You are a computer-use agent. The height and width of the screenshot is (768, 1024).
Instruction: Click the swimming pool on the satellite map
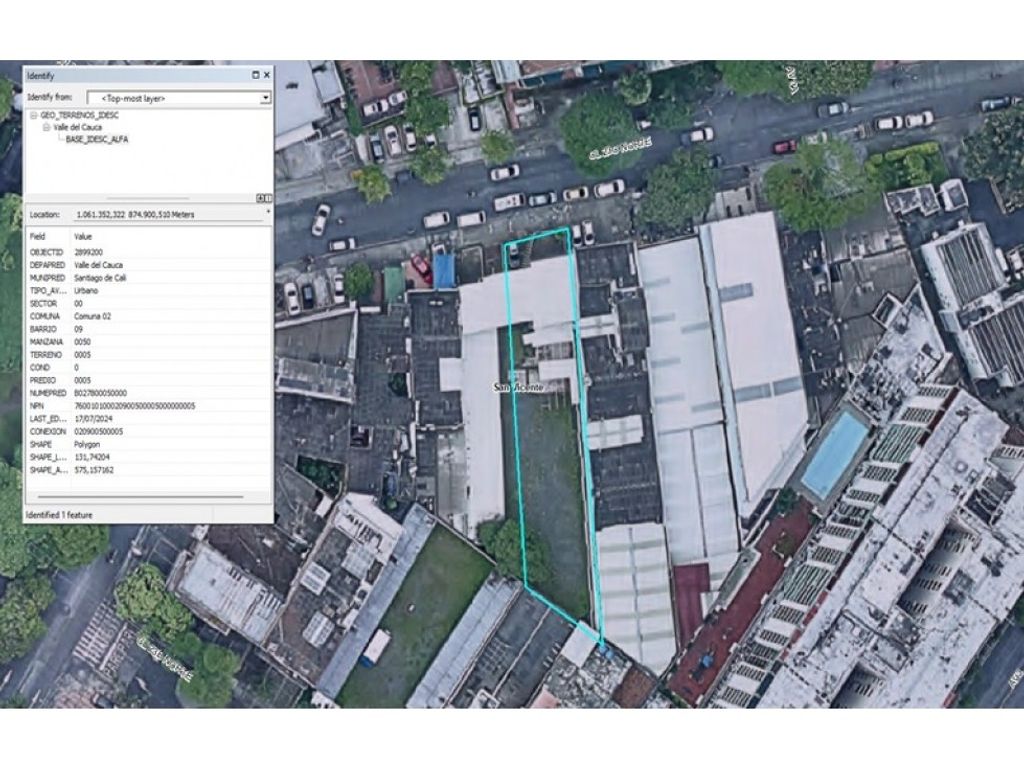(834, 454)
